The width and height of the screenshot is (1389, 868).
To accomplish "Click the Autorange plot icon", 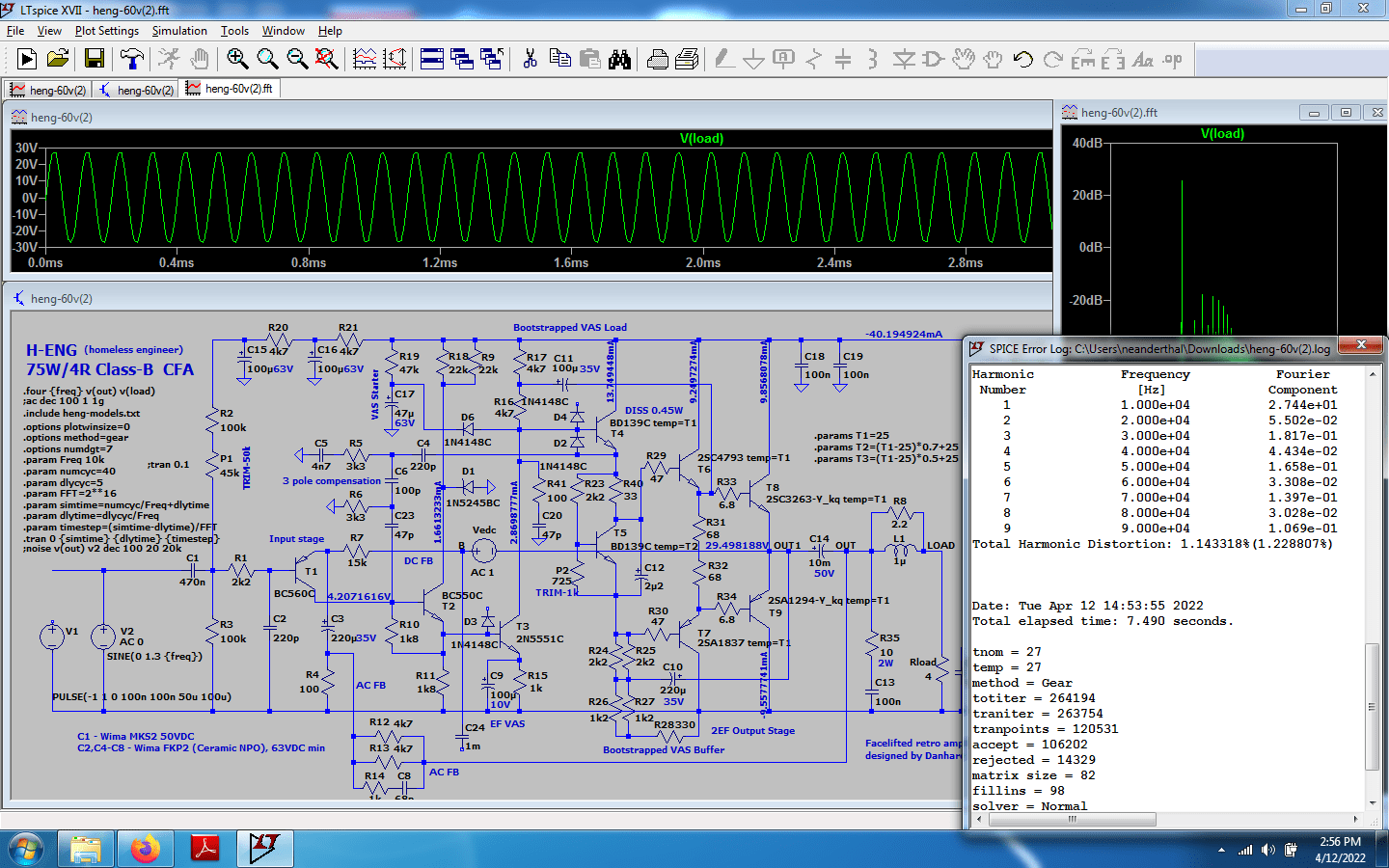I will click(x=395, y=60).
